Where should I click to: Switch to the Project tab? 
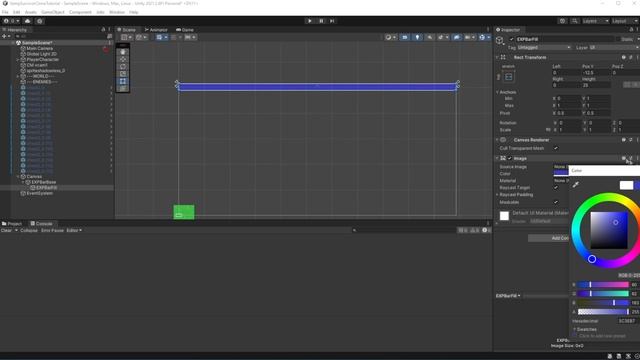pyautogui.click(x=12, y=224)
